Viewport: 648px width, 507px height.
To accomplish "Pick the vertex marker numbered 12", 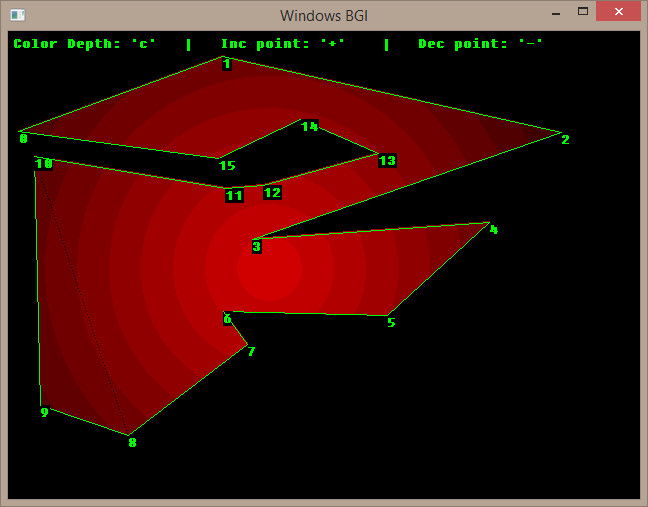I will [272, 192].
